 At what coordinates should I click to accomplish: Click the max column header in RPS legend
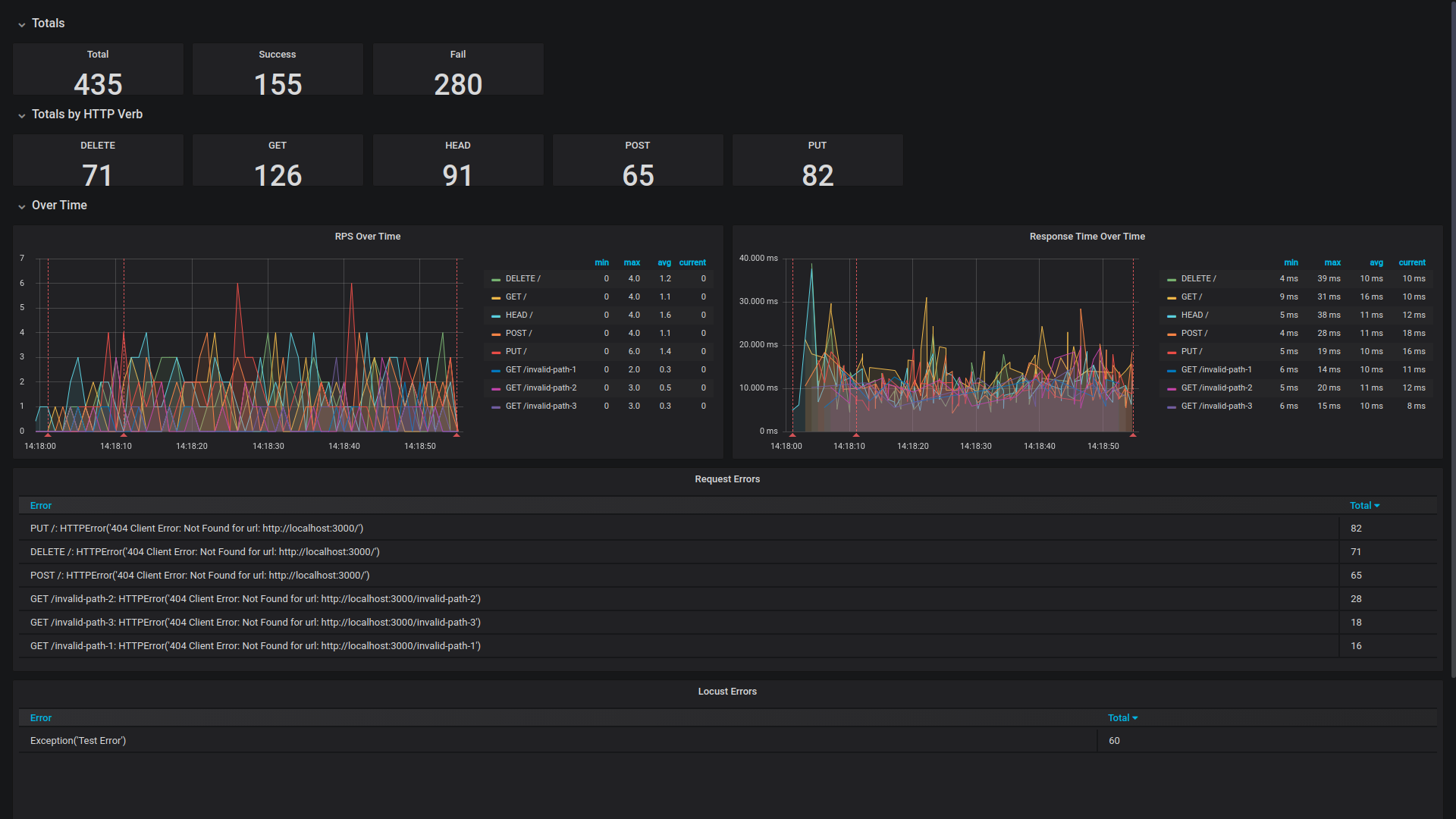click(x=632, y=262)
